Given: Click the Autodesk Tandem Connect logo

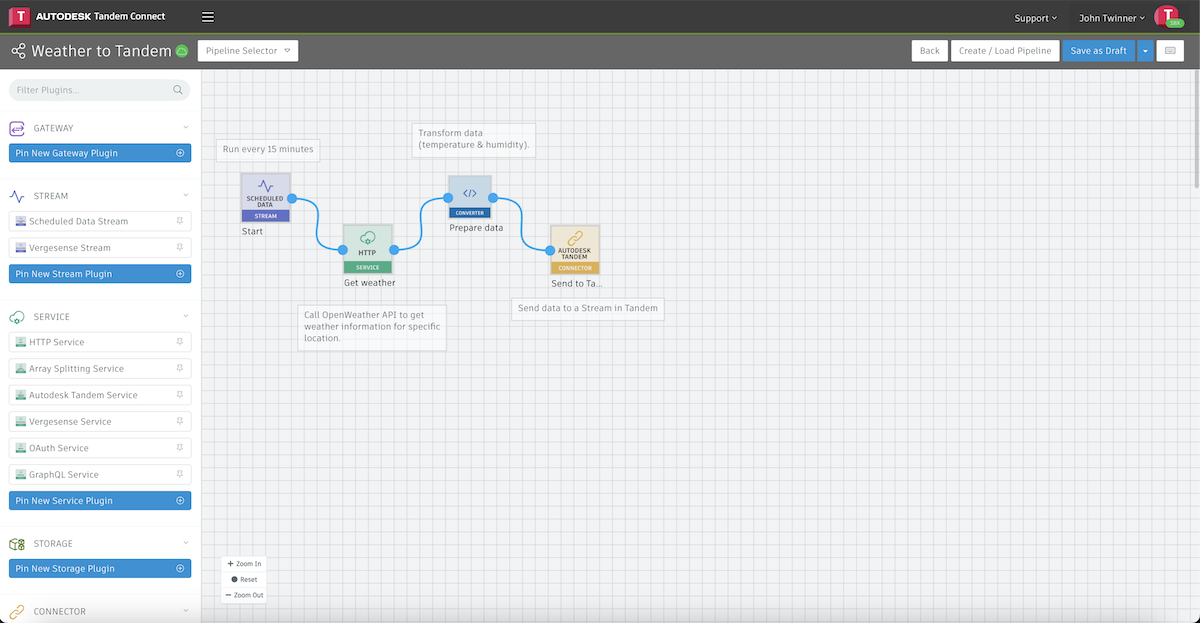Looking at the screenshot, I should point(87,17).
